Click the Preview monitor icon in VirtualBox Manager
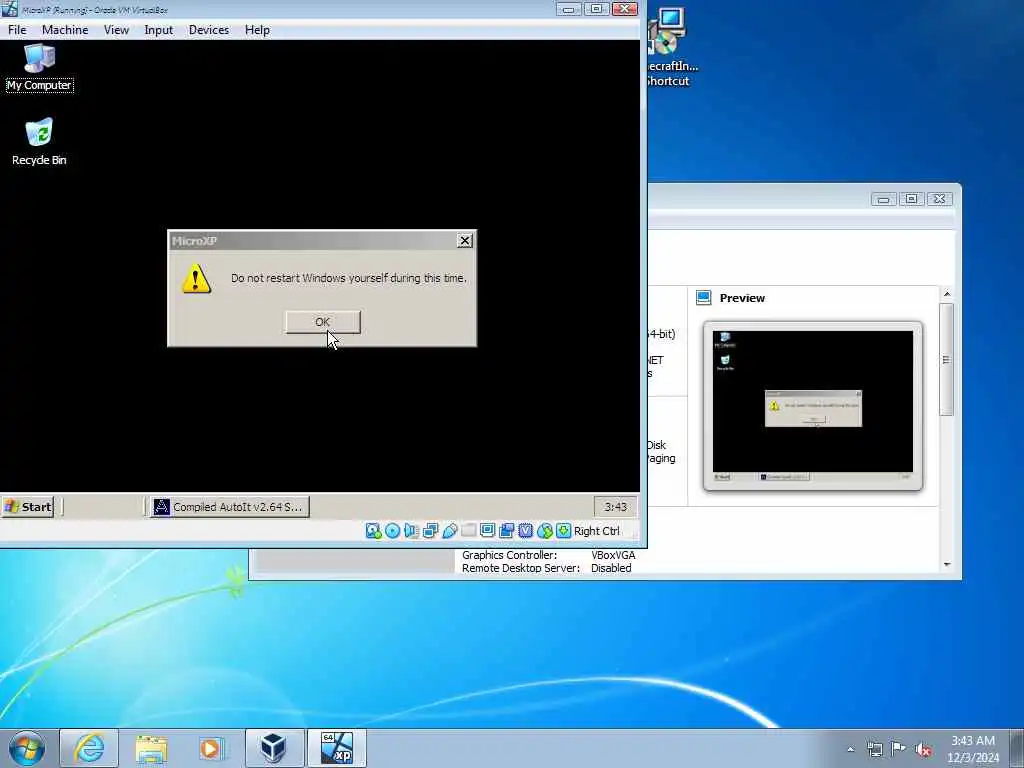The width and height of the screenshot is (1024, 768). coord(703,298)
